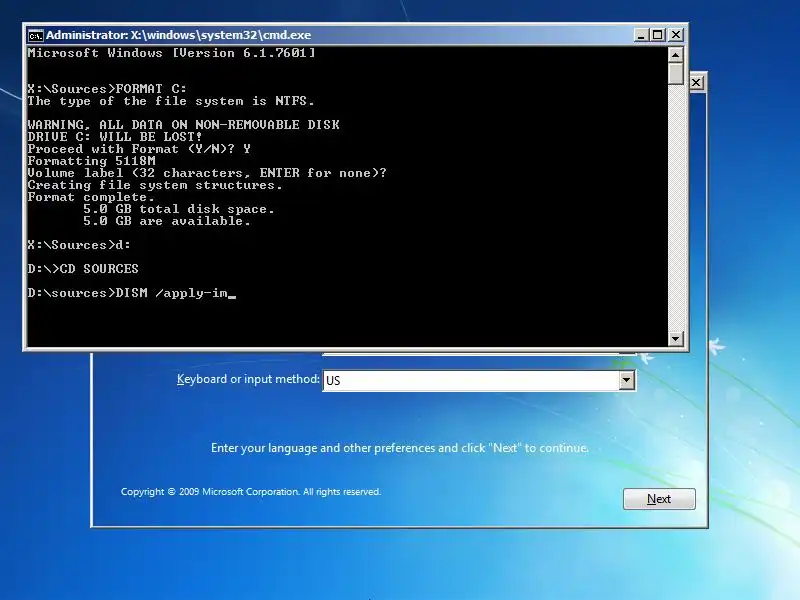Click 'Microsoft Windows [Version 6.1.7601]' line
Screen dimensions: 800x600
click(x=171, y=53)
